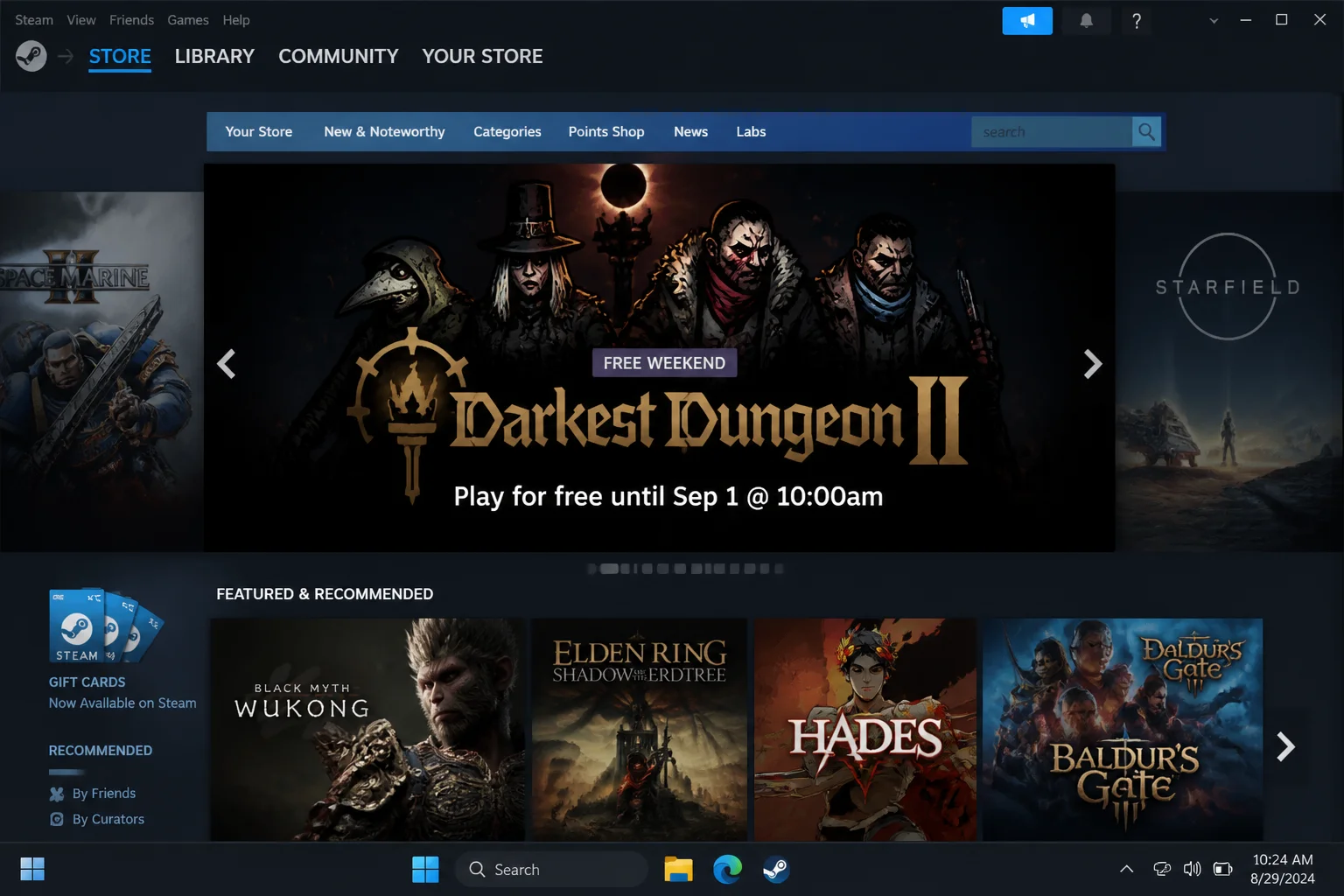Open File Explorer from taskbar

tap(678, 869)
